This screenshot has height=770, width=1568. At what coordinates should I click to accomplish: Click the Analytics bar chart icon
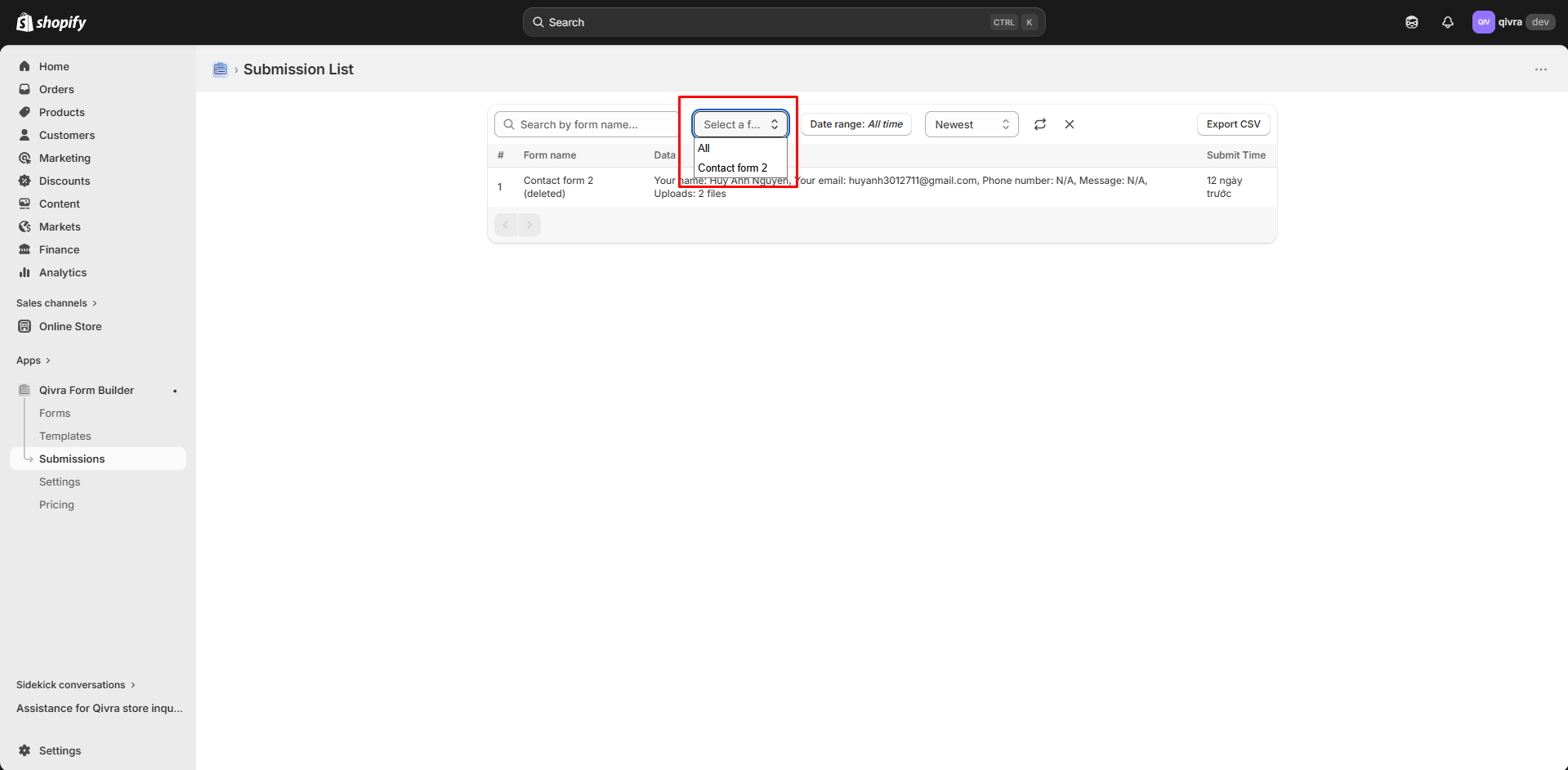click(x=25, y=272)
